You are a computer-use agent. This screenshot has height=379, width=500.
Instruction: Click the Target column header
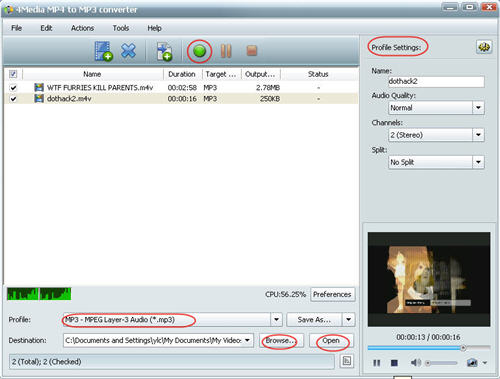coord(221,74)
